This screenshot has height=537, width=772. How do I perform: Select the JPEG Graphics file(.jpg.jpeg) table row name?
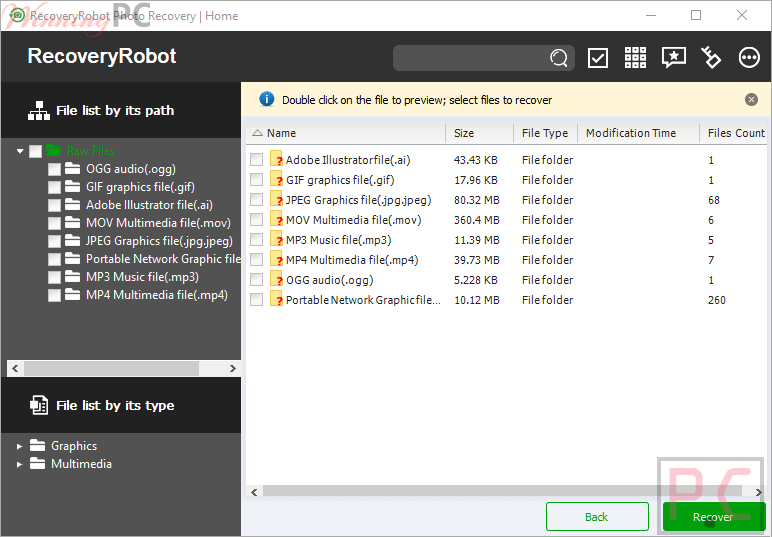pos(358,200)
